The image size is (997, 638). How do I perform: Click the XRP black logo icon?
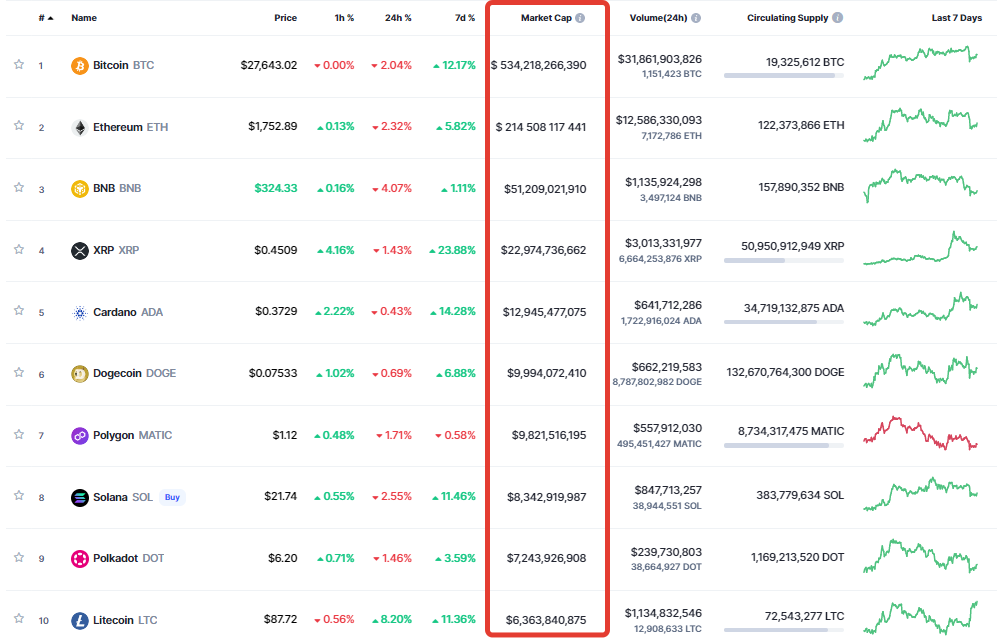[x=80, y=250]
